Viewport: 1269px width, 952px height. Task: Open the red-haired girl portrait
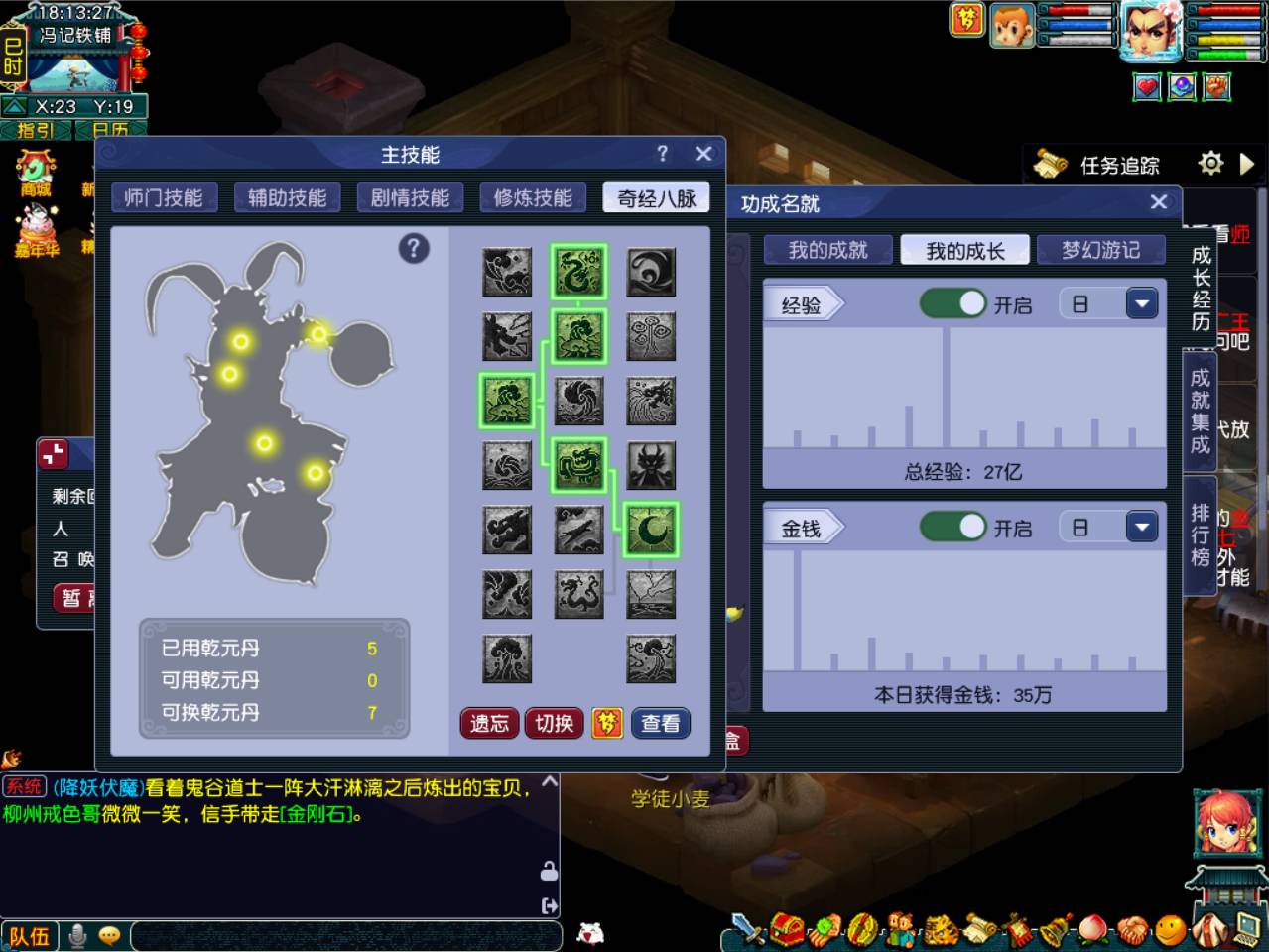[x=1226, y=825]
